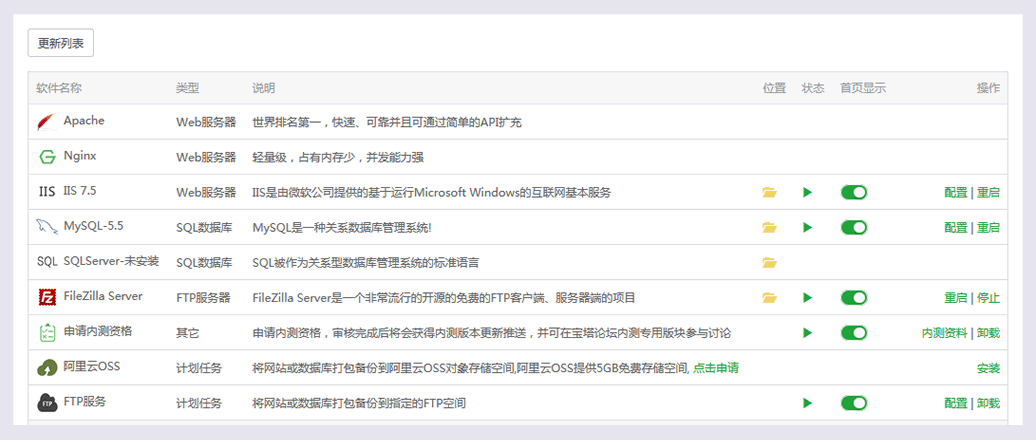Click 重启 link for MySQL-5.5
Image resolution: width=1036 pixels, height=440 pixels.
(988, 227)
